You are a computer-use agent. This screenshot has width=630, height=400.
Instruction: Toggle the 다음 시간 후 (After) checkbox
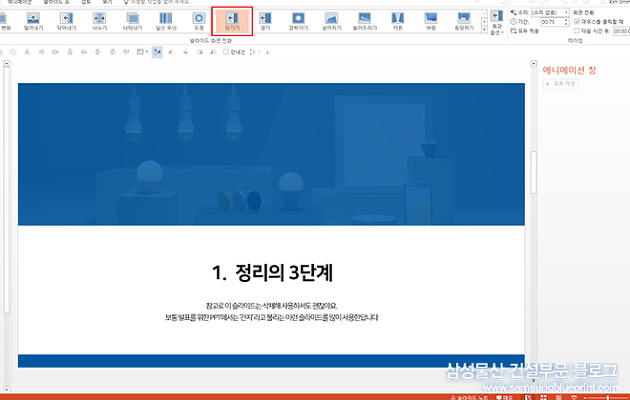tap(577, 31)
